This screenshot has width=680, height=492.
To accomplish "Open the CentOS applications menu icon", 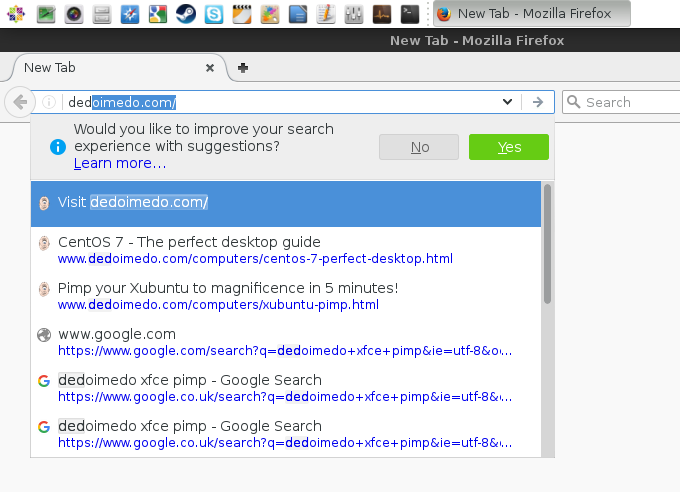I will point(16,14).
